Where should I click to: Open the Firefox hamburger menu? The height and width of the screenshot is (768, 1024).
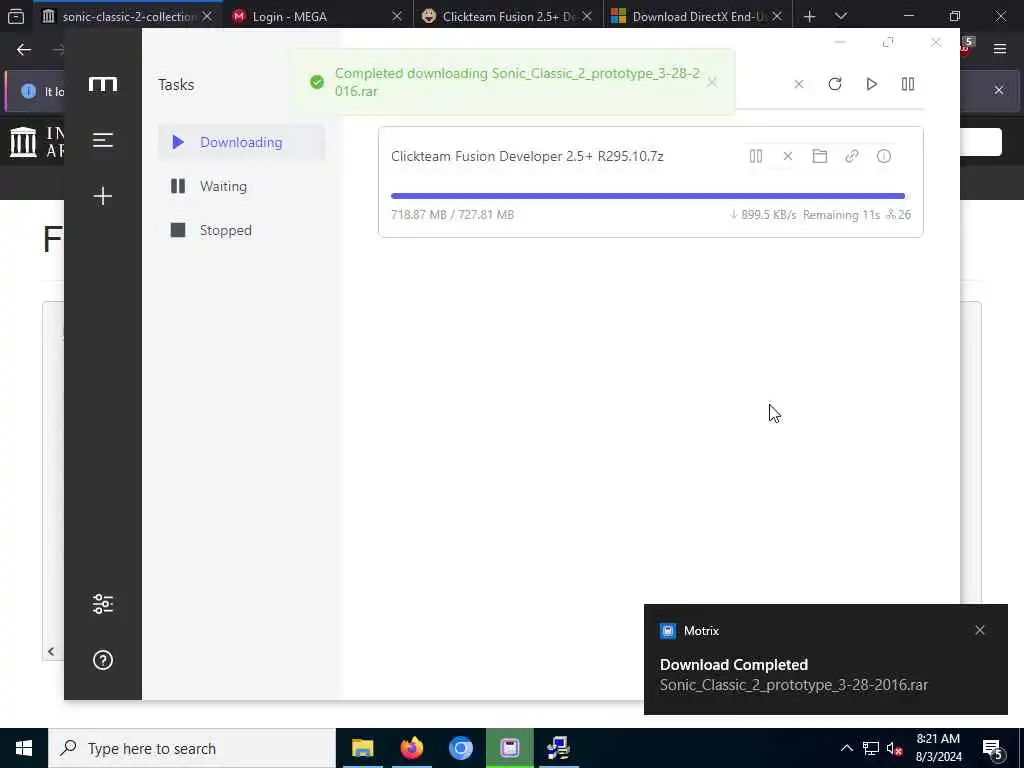tap(1000, 49)
